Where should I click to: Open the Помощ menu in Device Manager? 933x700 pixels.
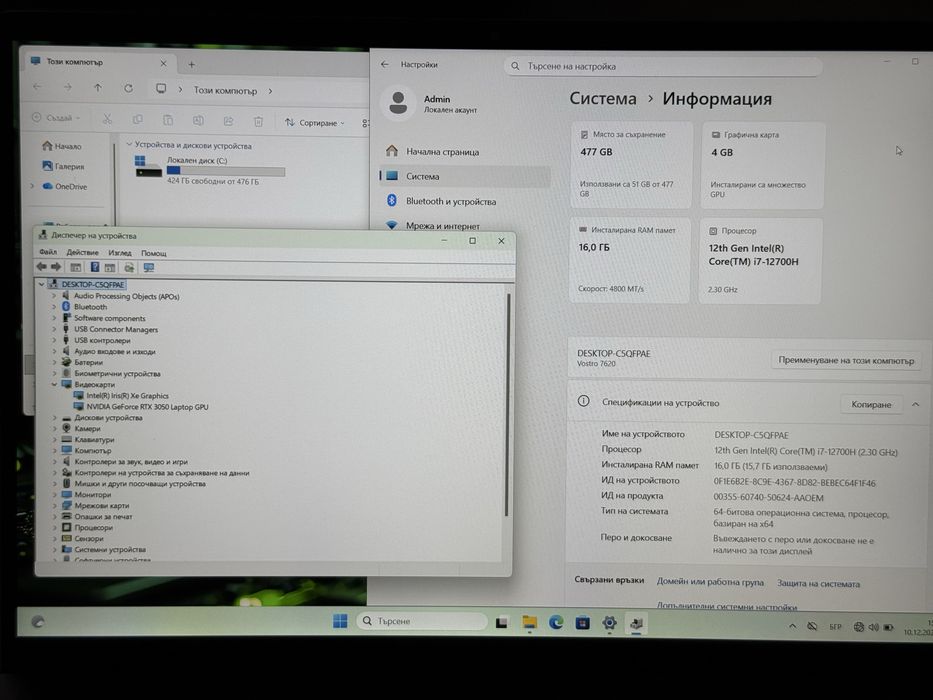click(154, 254)
